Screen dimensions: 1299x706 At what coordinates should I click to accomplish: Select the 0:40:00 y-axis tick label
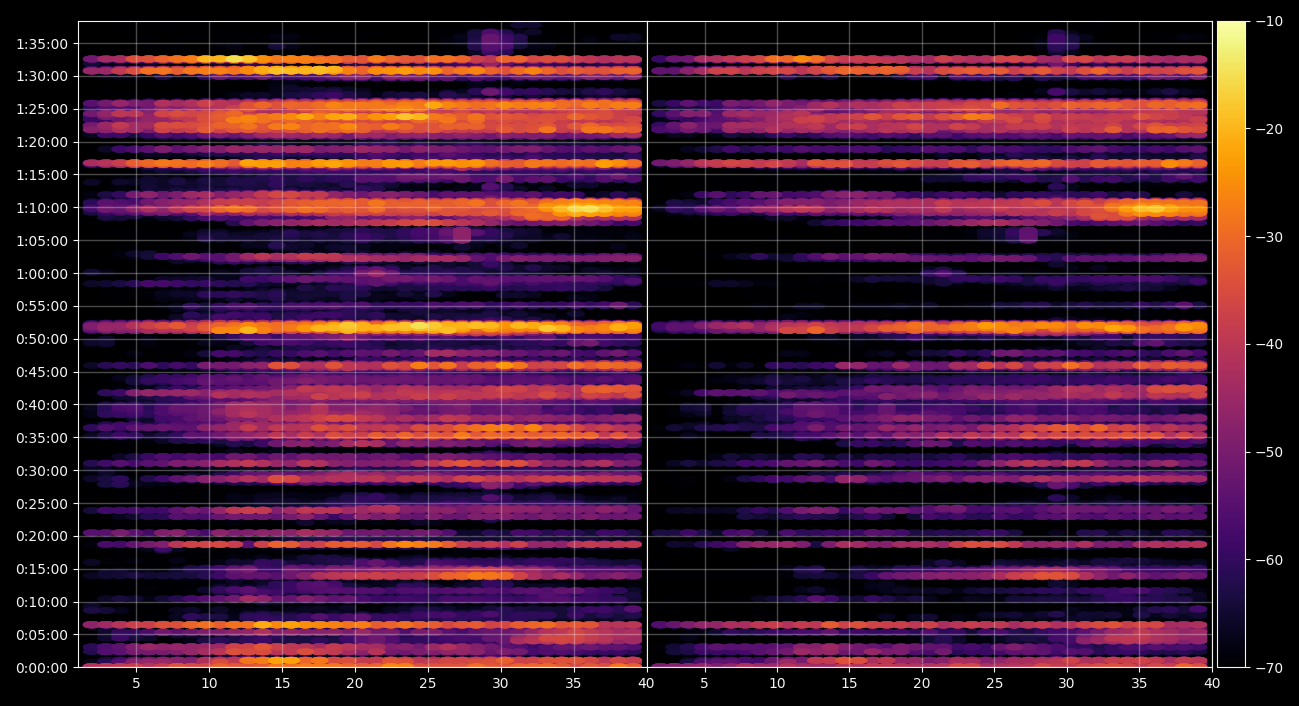[42, 405]
